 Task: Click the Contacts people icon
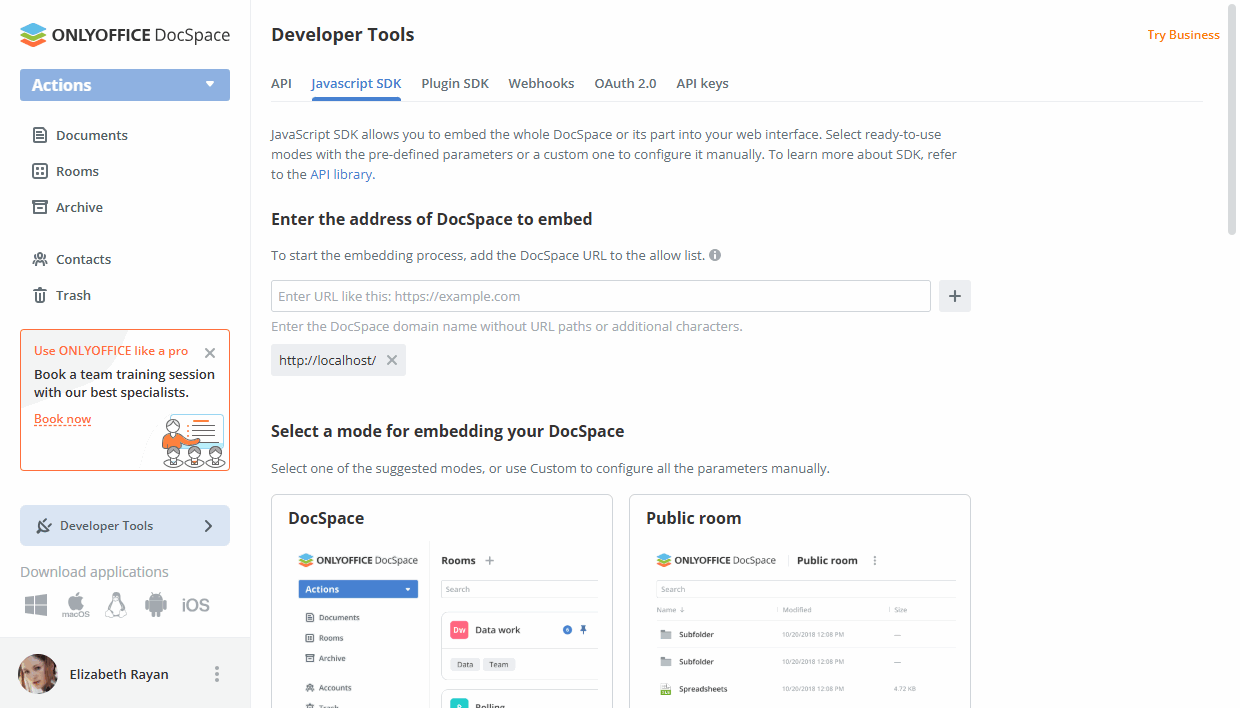pos(40,259)
